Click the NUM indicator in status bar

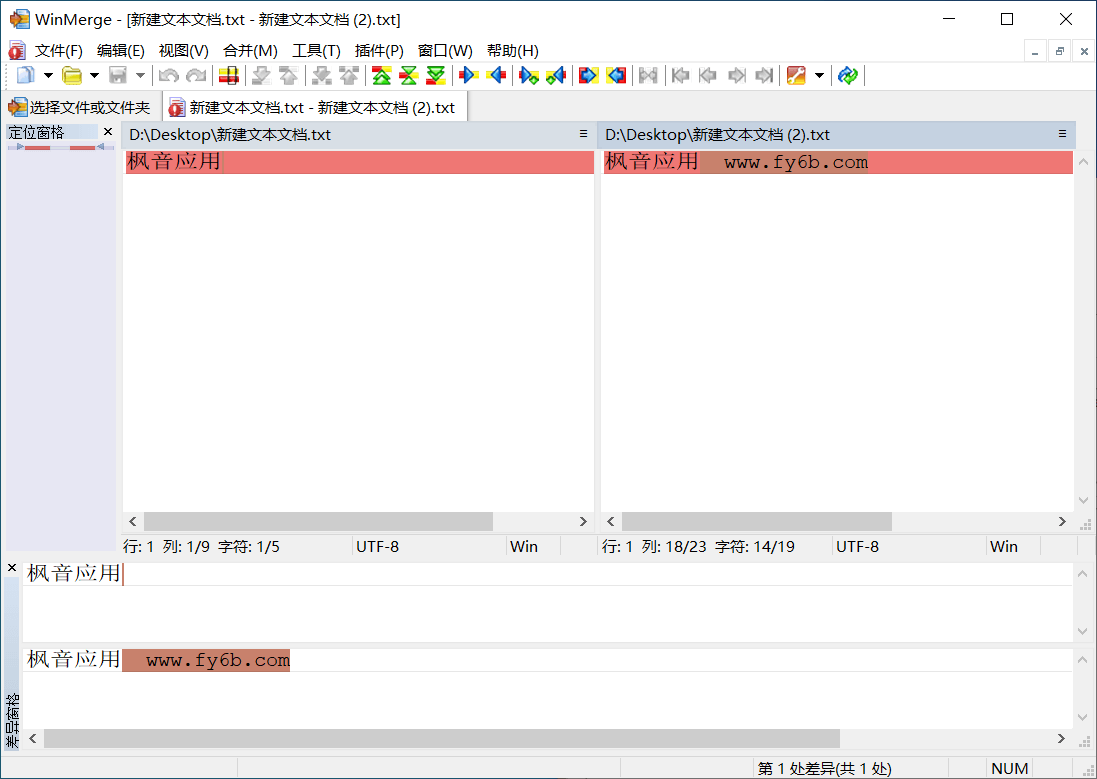[x=1010, y=769]
